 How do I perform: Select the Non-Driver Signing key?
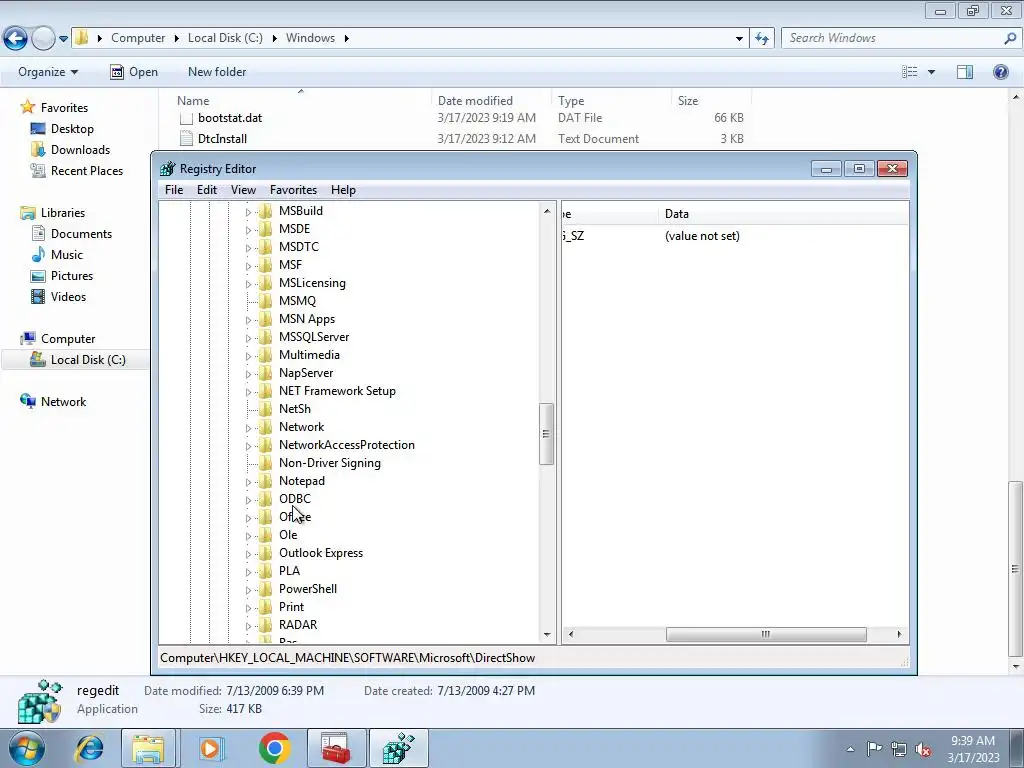(x=330, y=463)
